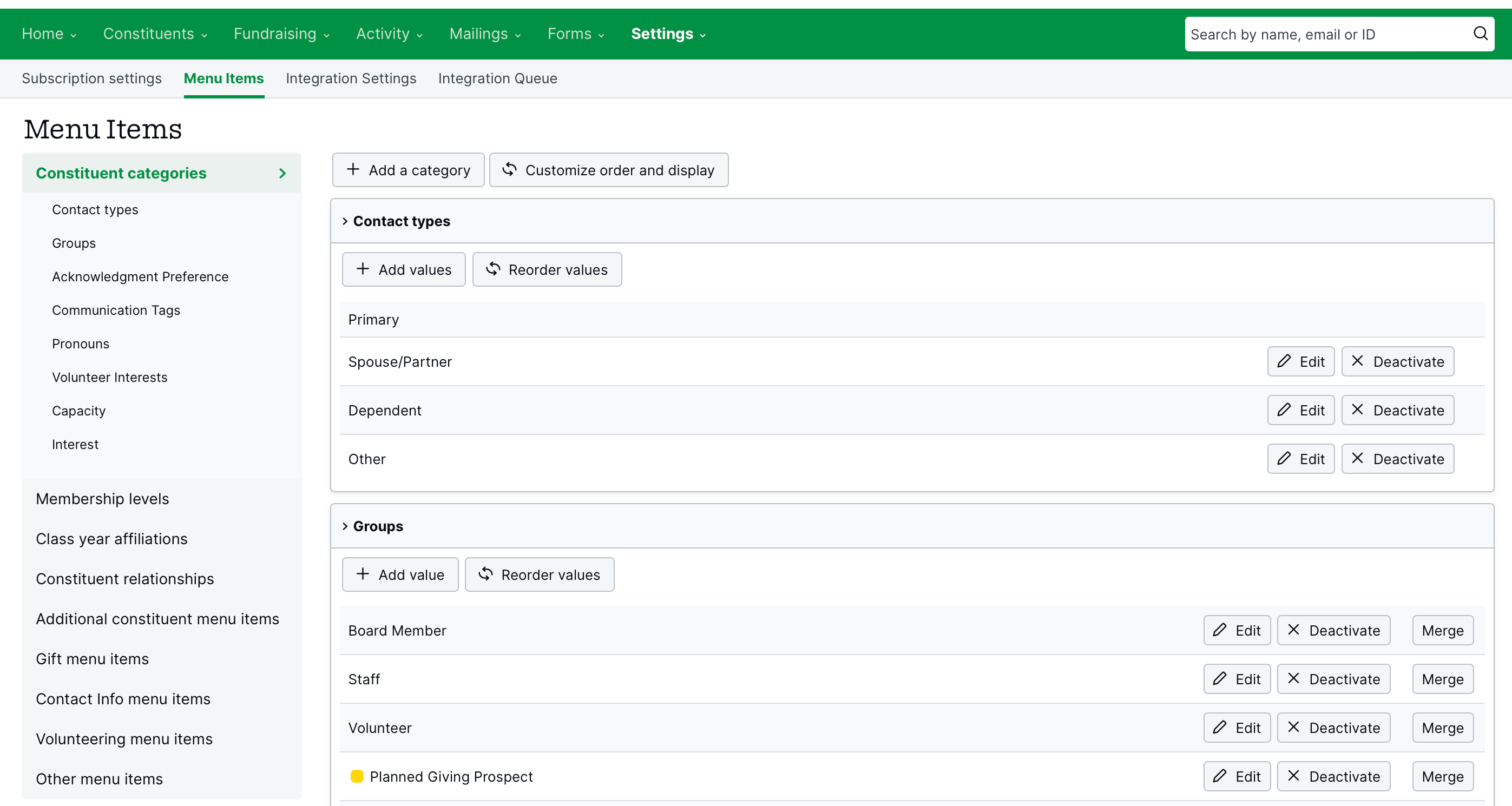Open the Fundraising dropdown menu
Image resolution: width=1512 pixels, height=806 pixels.
[281, 34]
